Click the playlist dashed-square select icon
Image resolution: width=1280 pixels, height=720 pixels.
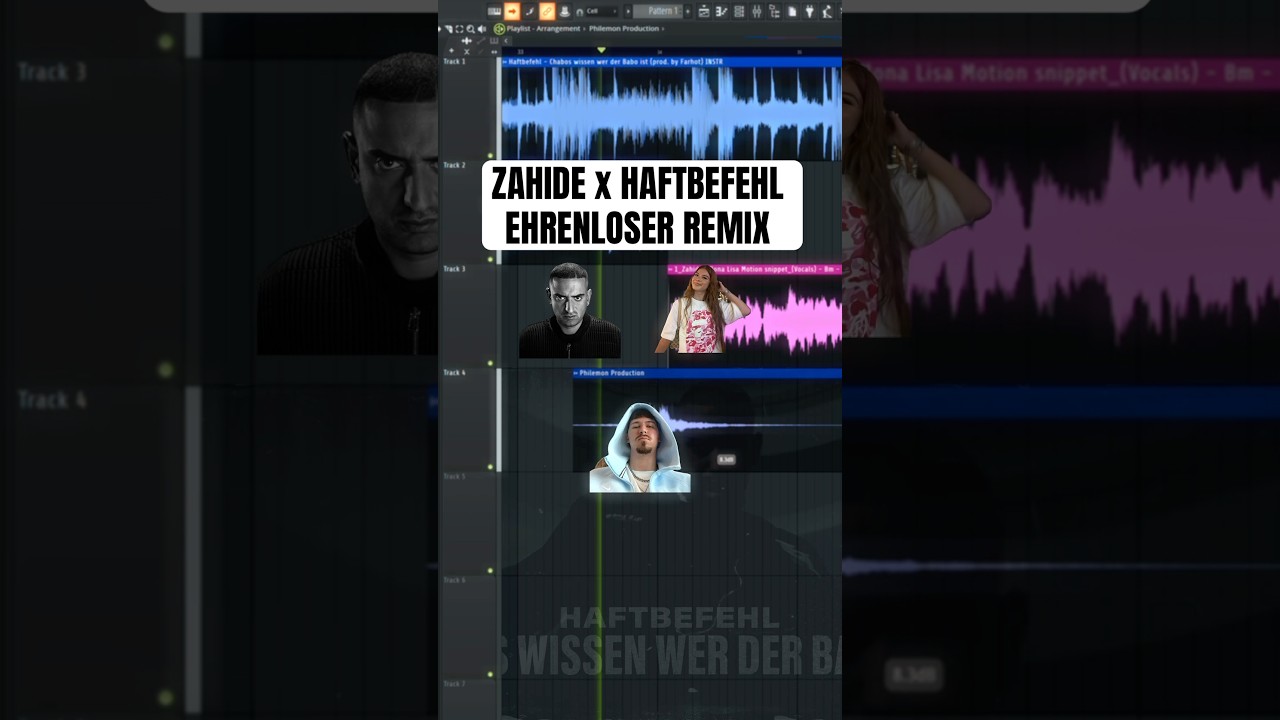pos(459,29)
